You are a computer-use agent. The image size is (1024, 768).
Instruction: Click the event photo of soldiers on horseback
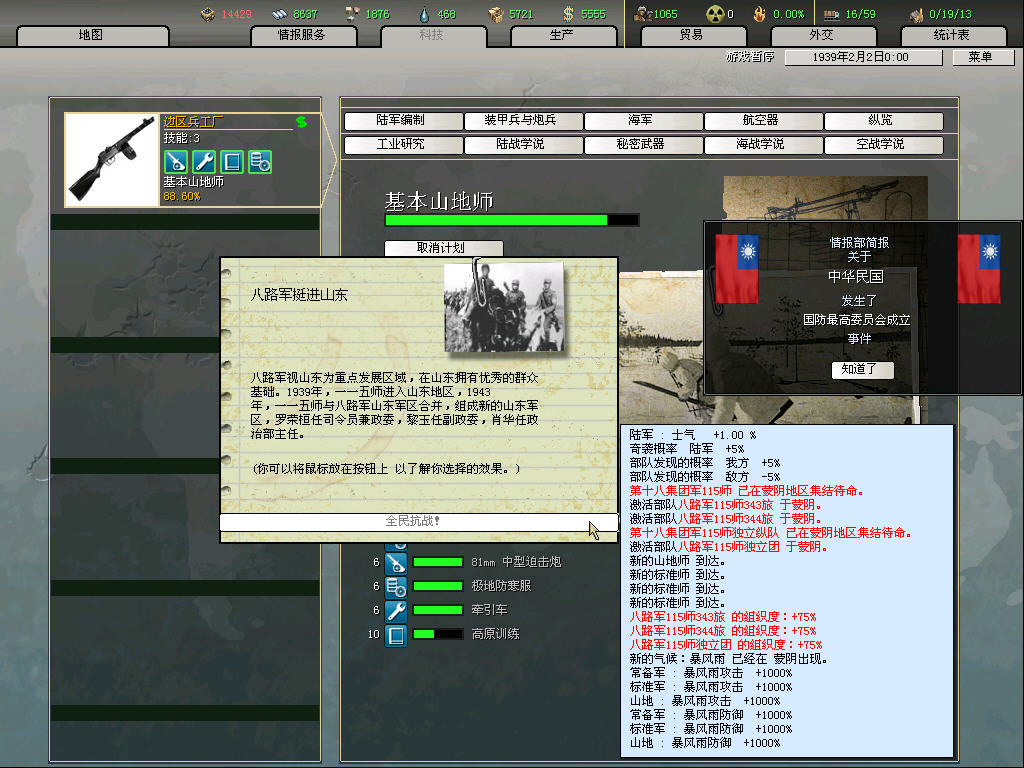[504, 307]
